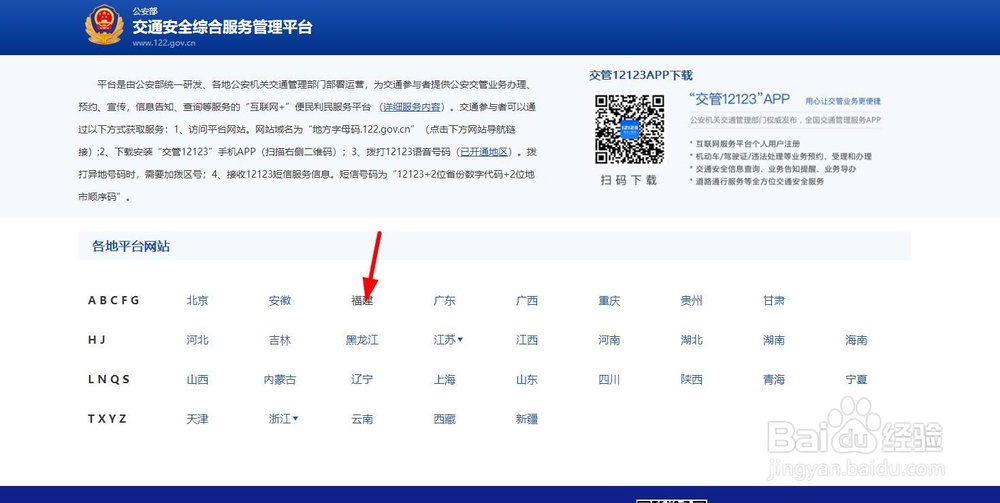Click the 互联网服务平台个人用户注册 bullet
This screenshot has width=1000, height=503.
pos(744,144)
